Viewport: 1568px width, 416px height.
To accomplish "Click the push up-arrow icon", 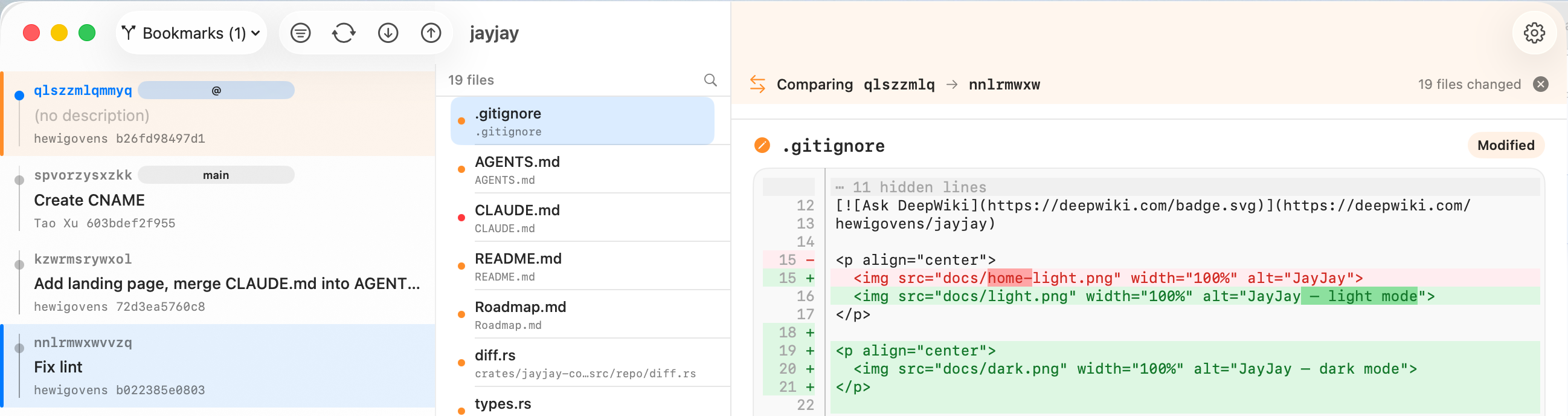I will (431, 33).
